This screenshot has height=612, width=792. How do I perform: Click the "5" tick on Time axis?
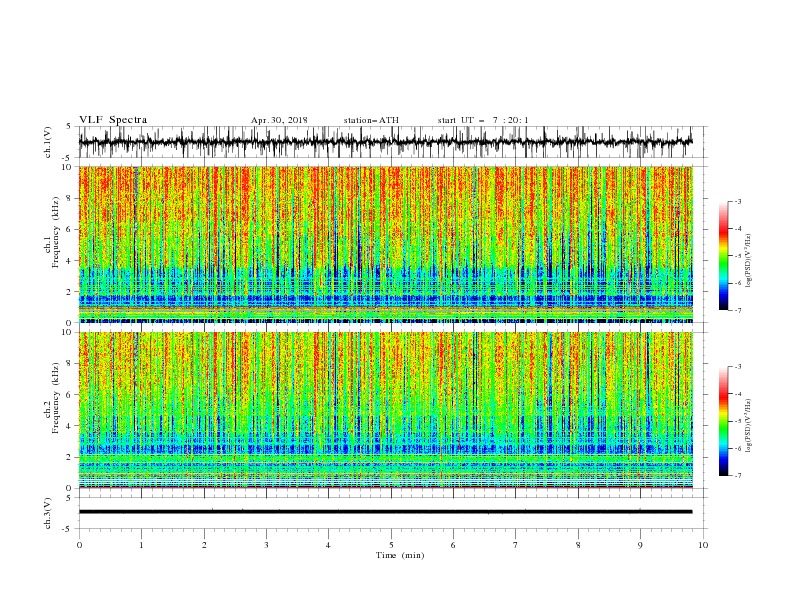(391, 545)
